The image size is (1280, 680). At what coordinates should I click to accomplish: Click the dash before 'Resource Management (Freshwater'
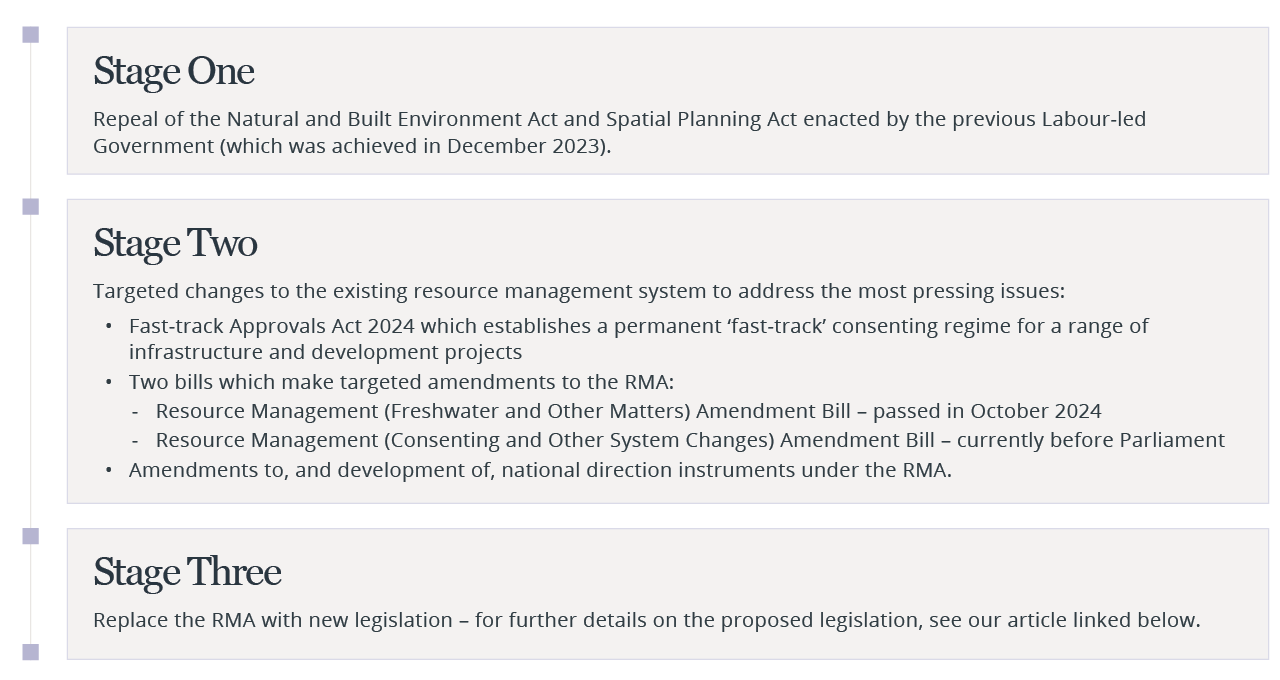(135, 412)
